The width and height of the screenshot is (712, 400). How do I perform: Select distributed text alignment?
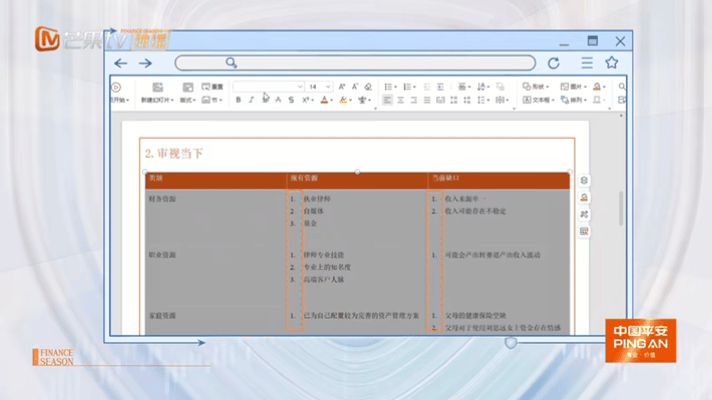click(440, 100)
